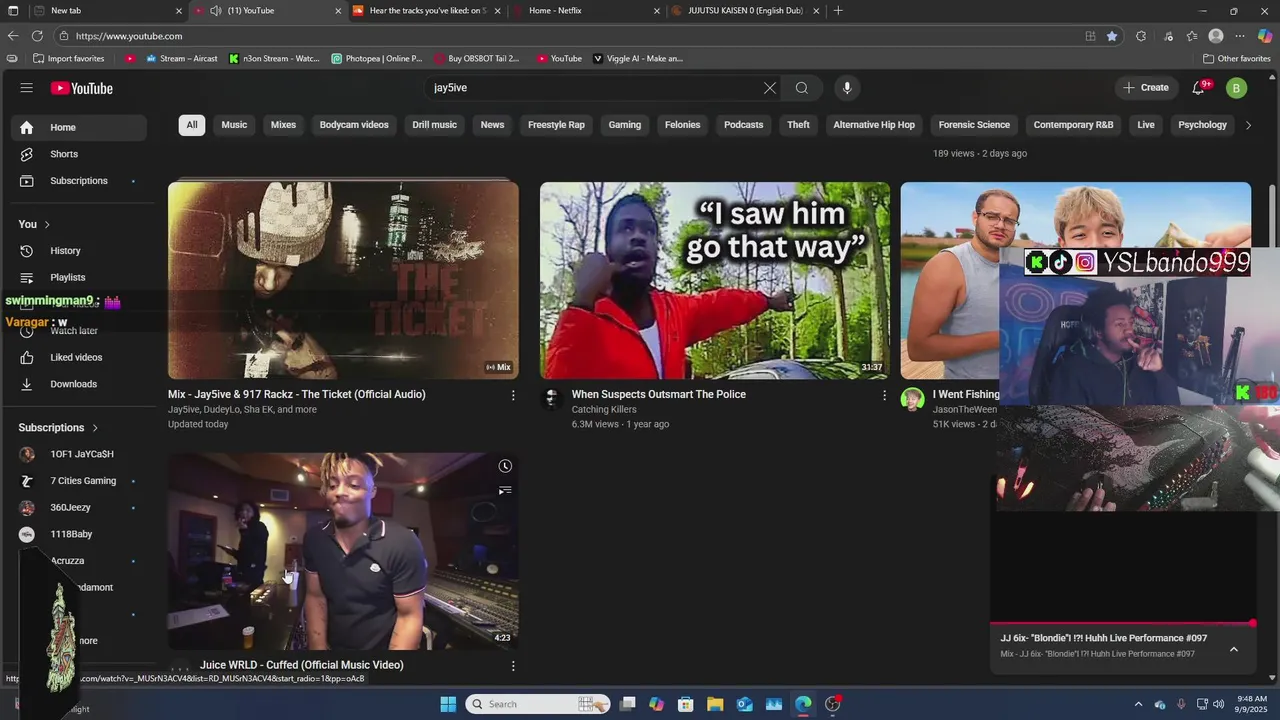Image resolution: width=1280 pixels, height=720 pixels.
Task: Add Juice WRLD video to Watch later
Action: click(505, 466)
